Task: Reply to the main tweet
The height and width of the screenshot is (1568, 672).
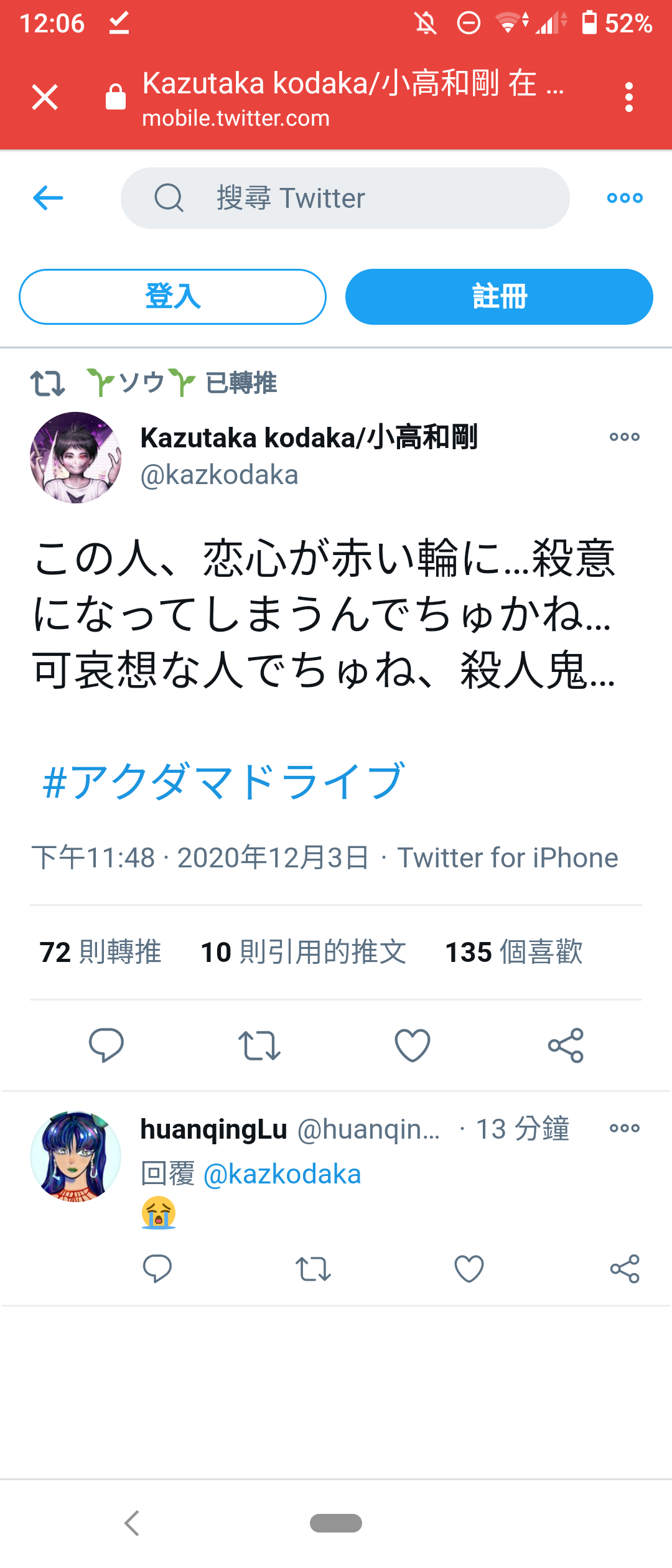Action: click(106, 1045)
